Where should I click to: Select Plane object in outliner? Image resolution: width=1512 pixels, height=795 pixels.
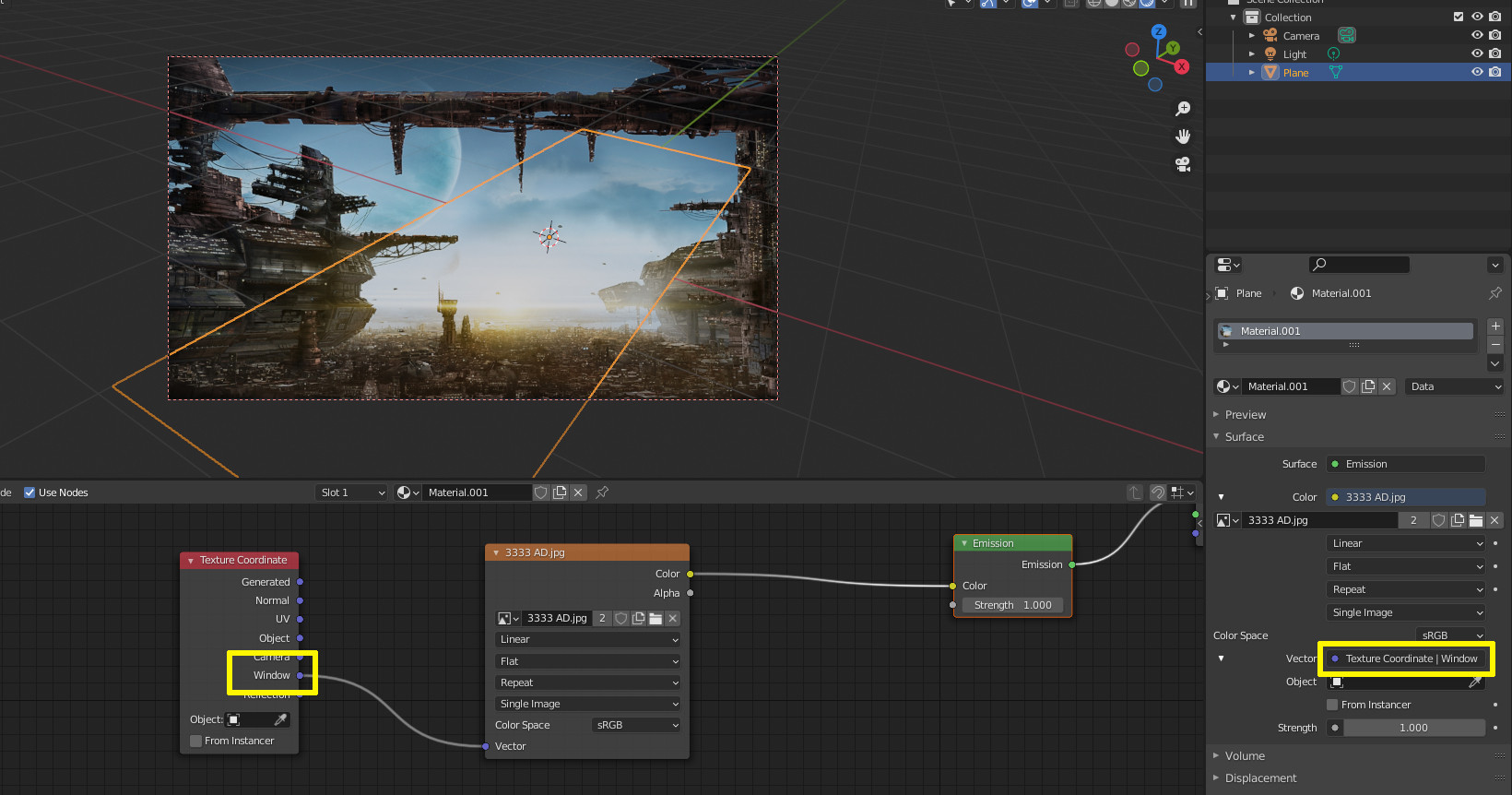(1295, 73)
